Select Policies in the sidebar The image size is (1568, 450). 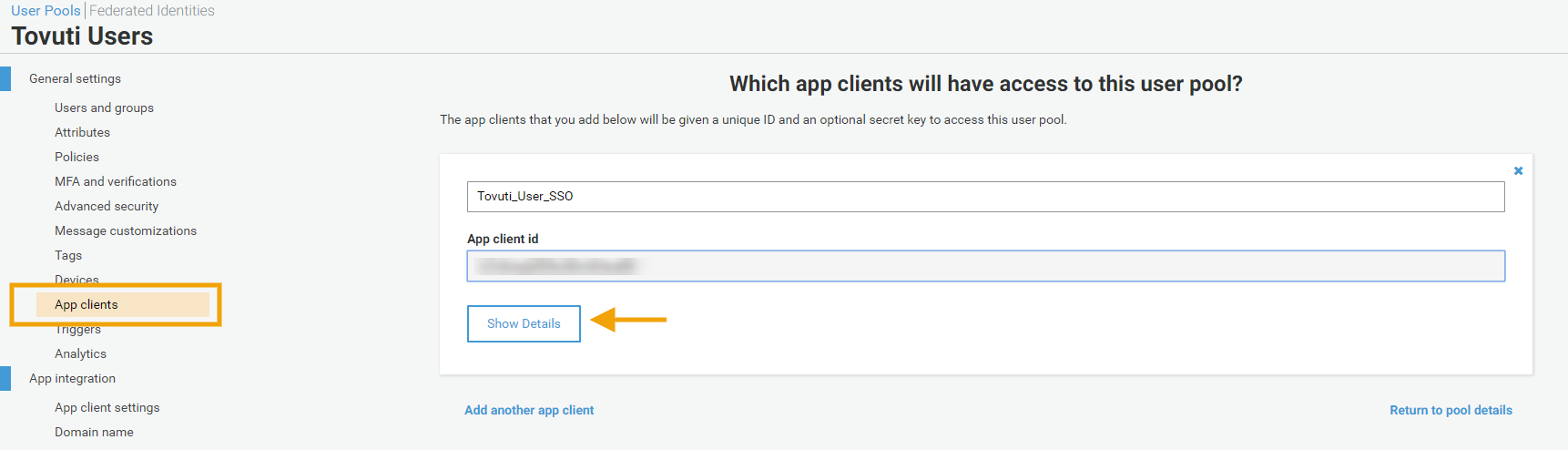(x=76, y=157)
